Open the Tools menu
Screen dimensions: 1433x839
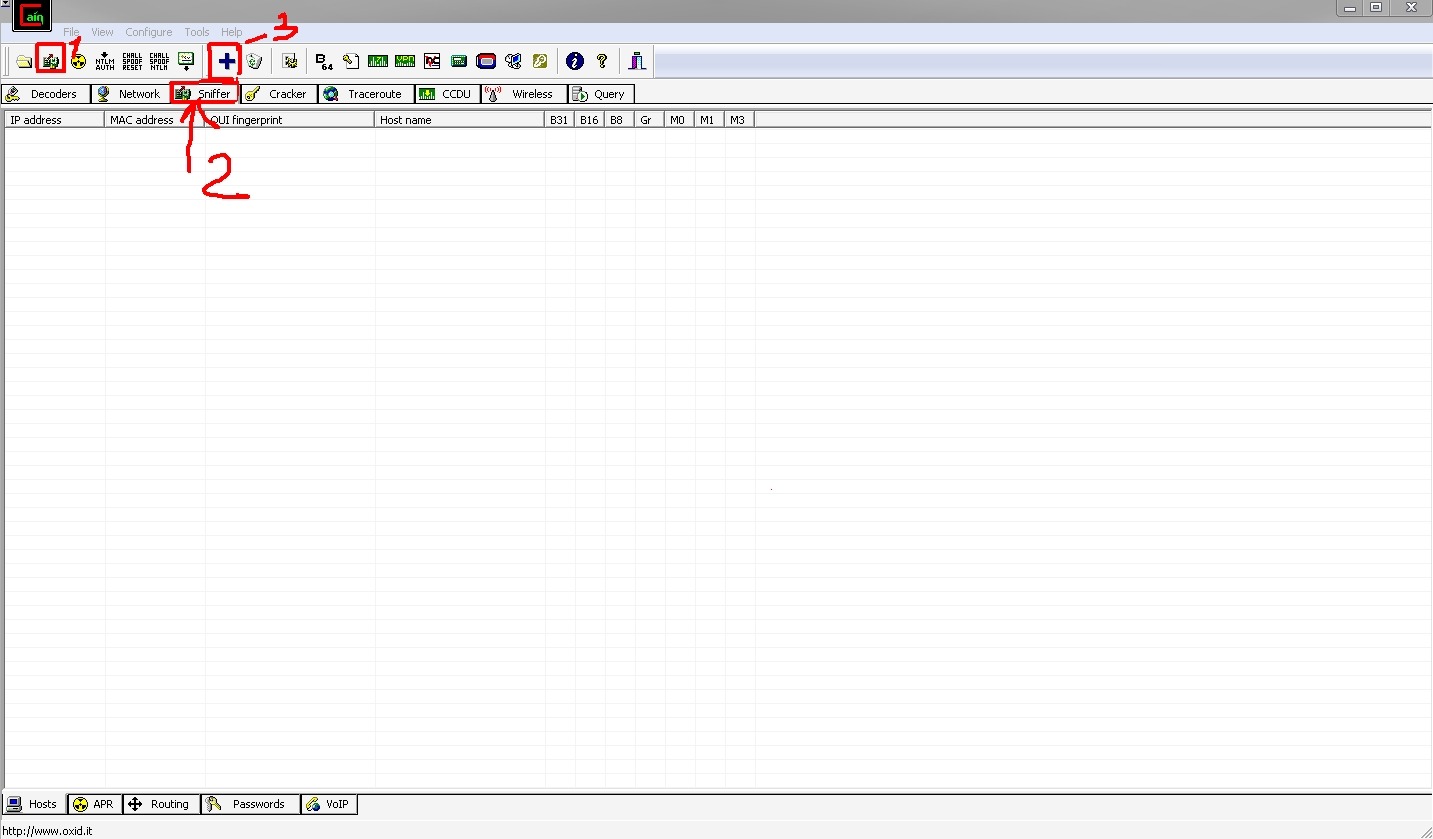pos(197,32)
